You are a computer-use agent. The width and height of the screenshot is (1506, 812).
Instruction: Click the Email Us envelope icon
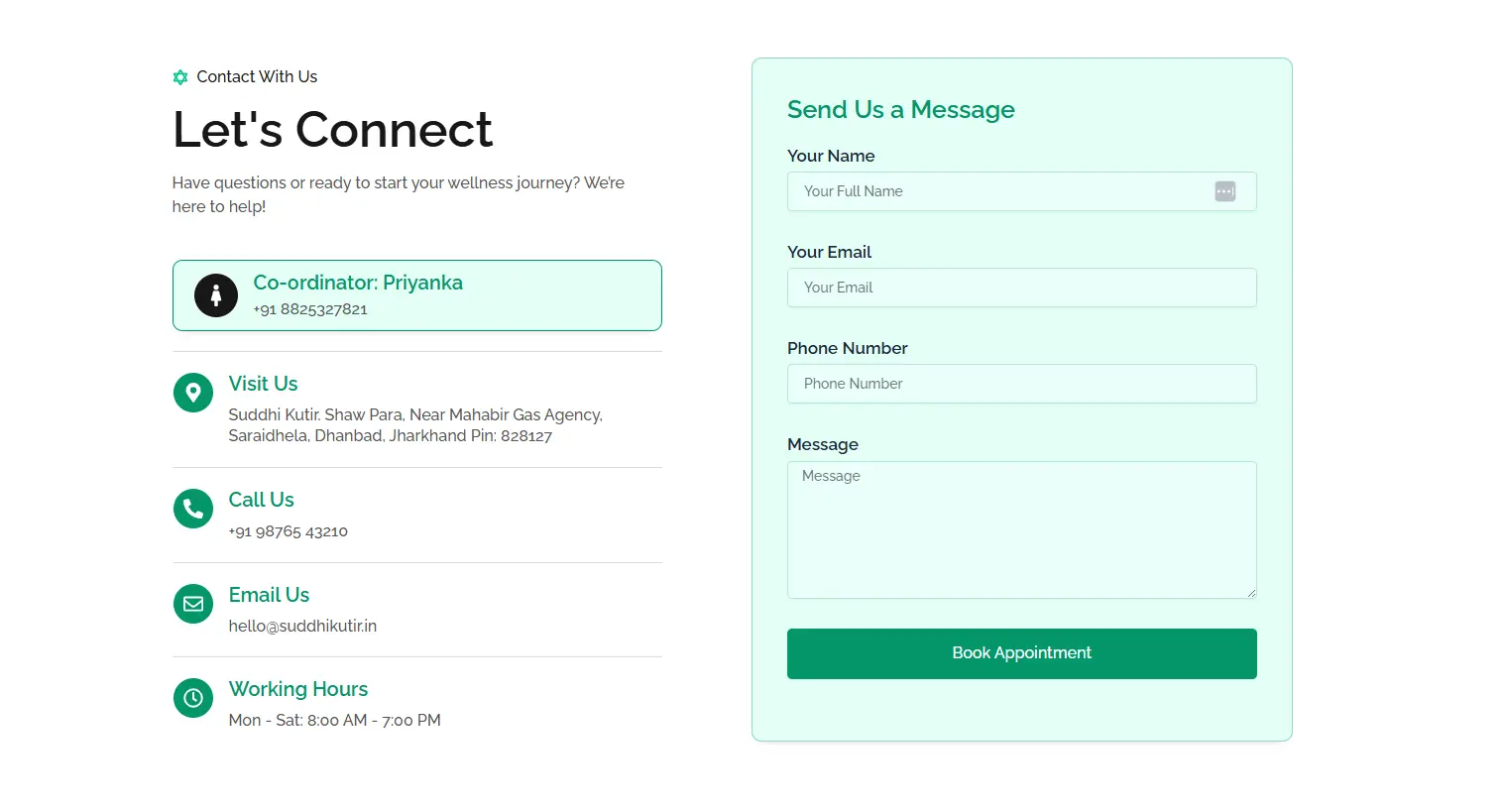(193, 604)
